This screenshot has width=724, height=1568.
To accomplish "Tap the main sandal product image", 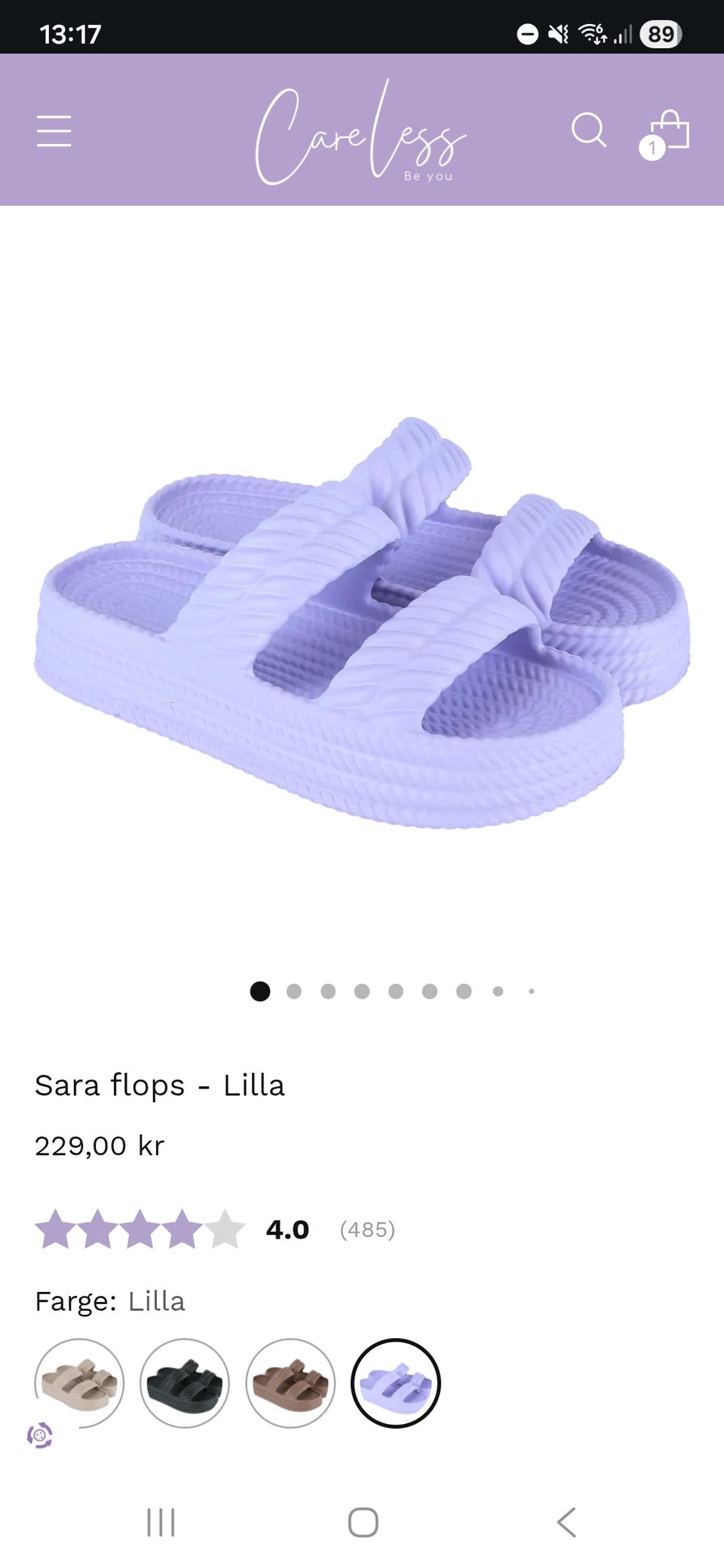I will tap(362, 623).
